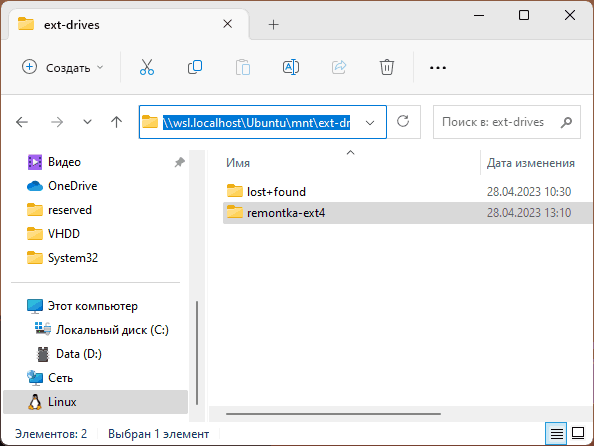Click the Поиск в: ext-drives search box
594x446 pixels.
506,122
